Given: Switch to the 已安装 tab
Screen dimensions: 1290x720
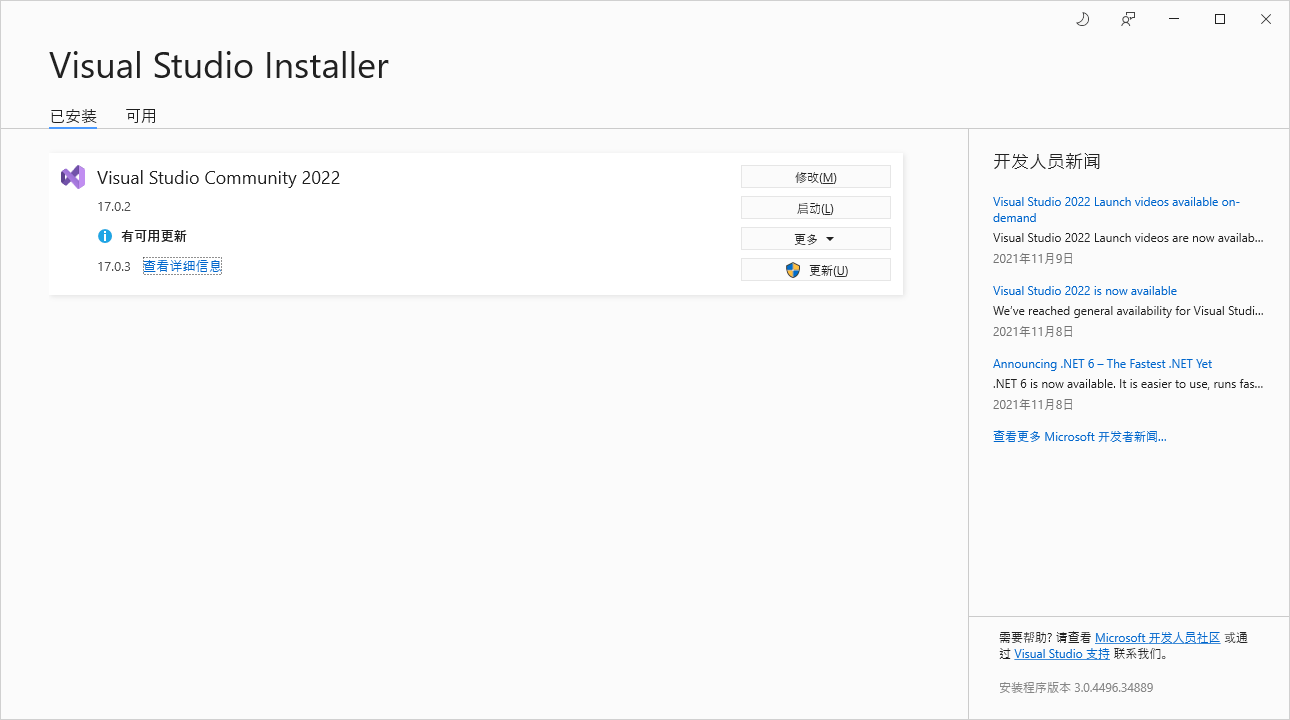Looking at the screenshot, I should click(x=73, y=116).
